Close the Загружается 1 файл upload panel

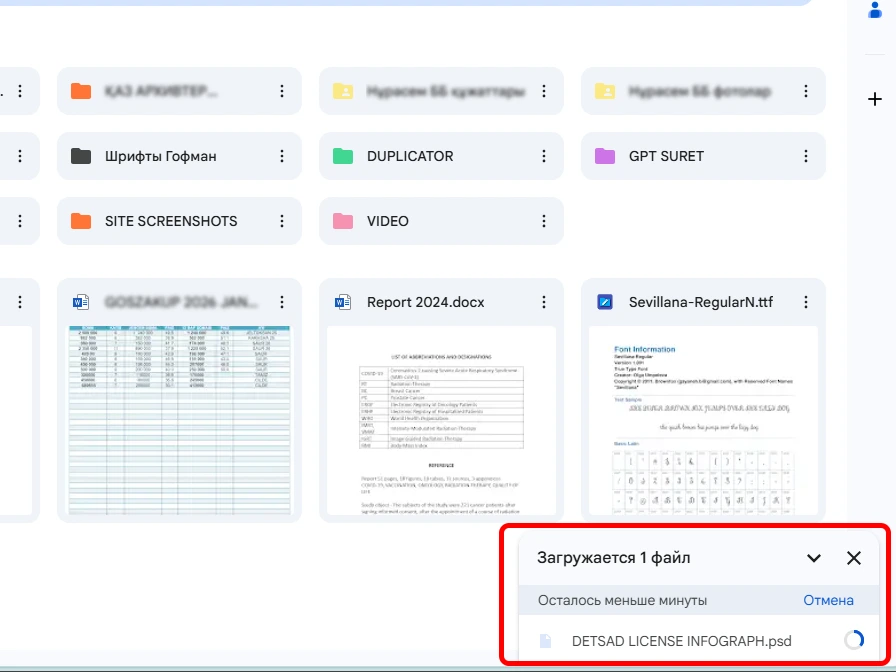pyautogui.click(x=854, y=558)
